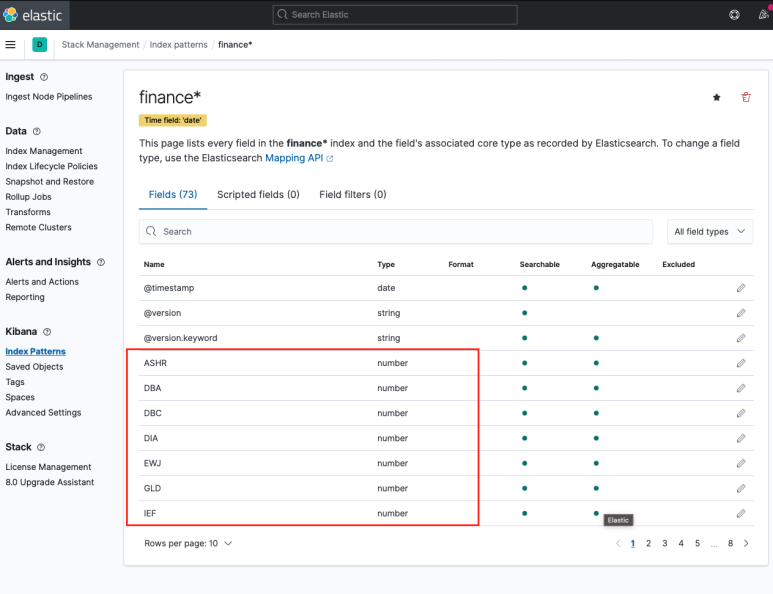Edit the IEF field with pencil icon
The image size is (773, 594).
coord(741,514)
